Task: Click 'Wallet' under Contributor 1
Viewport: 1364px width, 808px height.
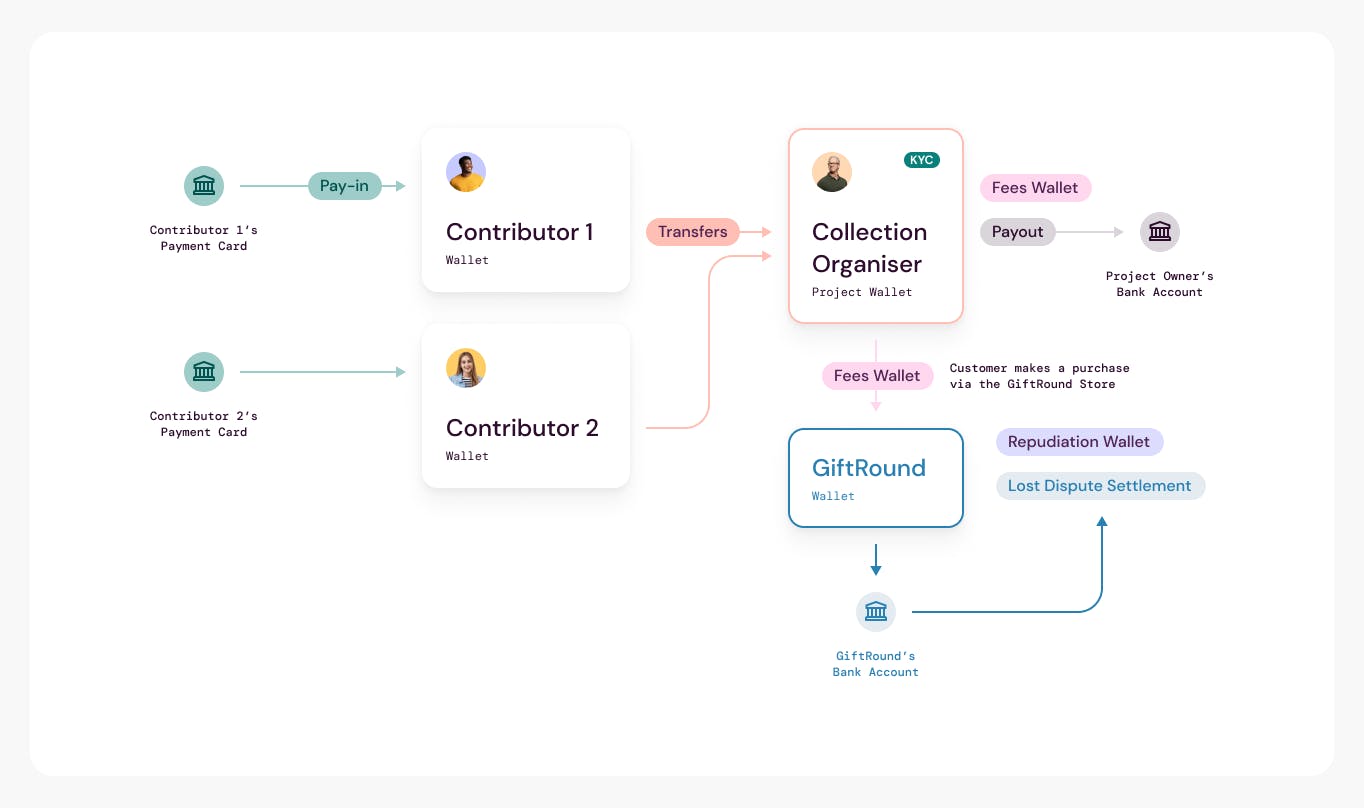Action: tap(467, 260)
